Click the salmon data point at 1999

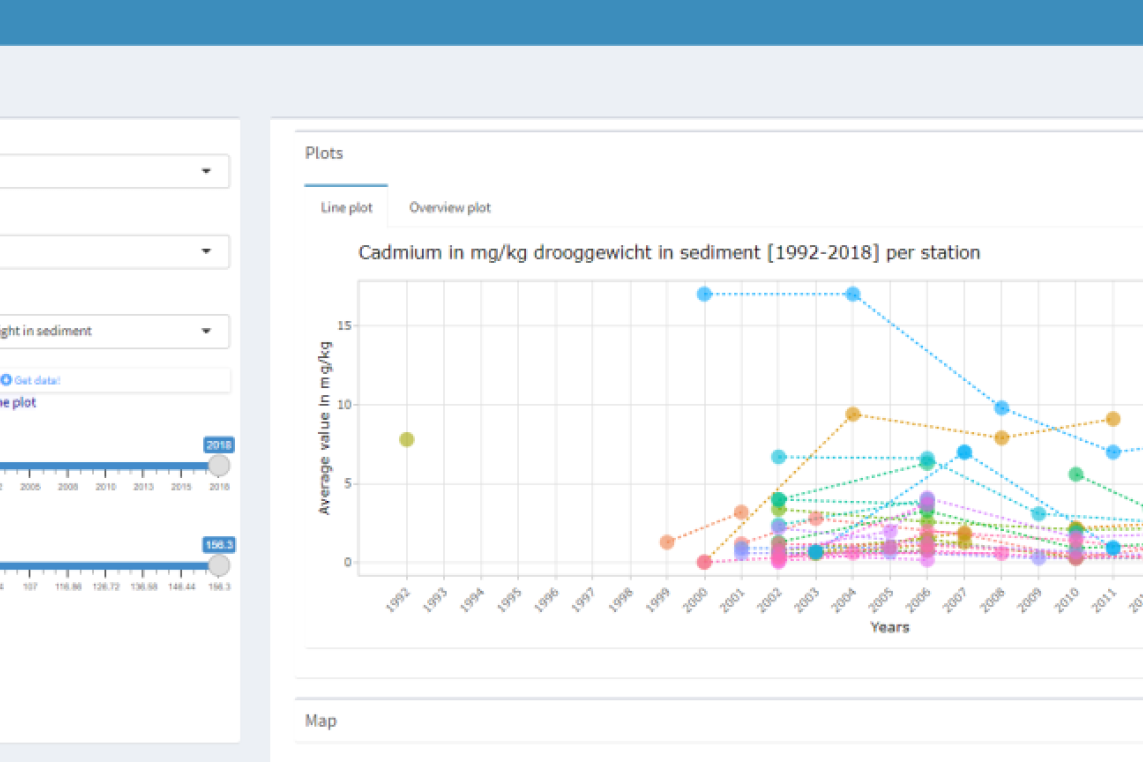667,542
